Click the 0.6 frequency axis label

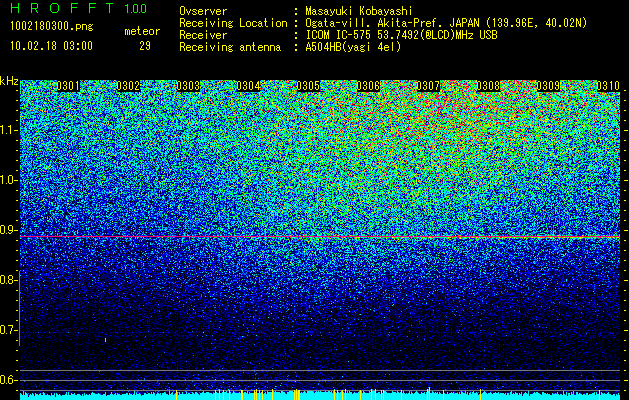[x=8, y=380]
